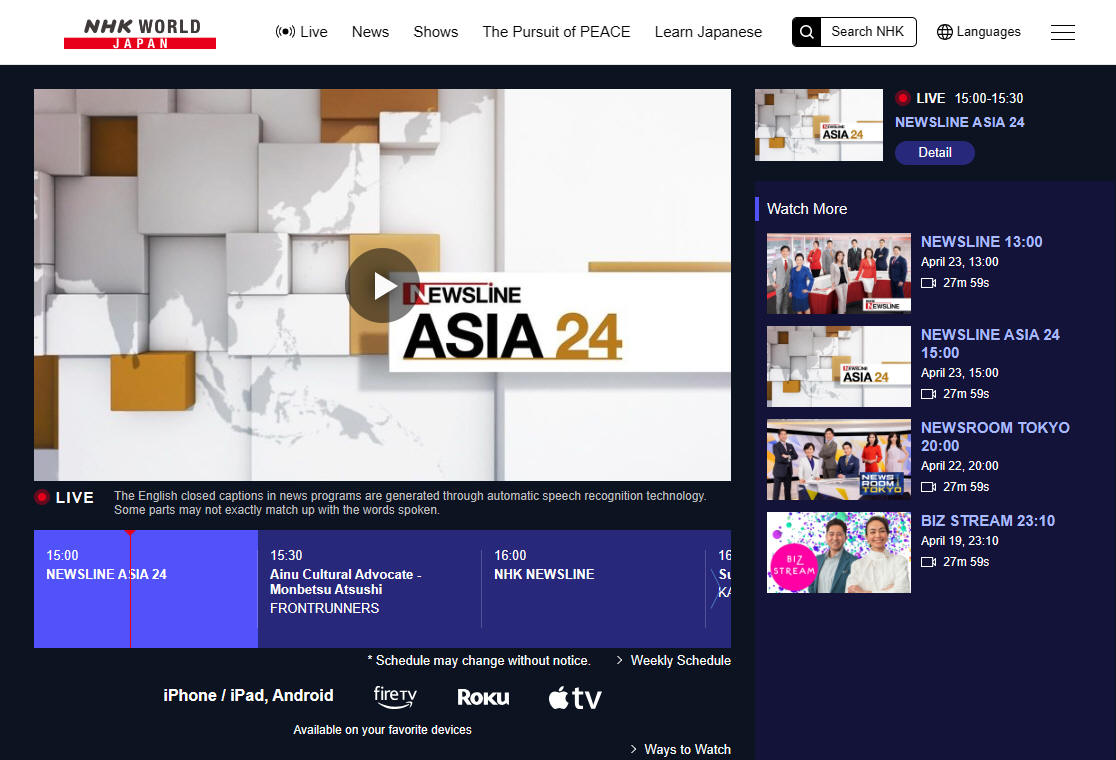This screenshot has height=760, width=1116.
Task: Open NEWSLINE 13:00 thumbnail
Action: [838, 273]
